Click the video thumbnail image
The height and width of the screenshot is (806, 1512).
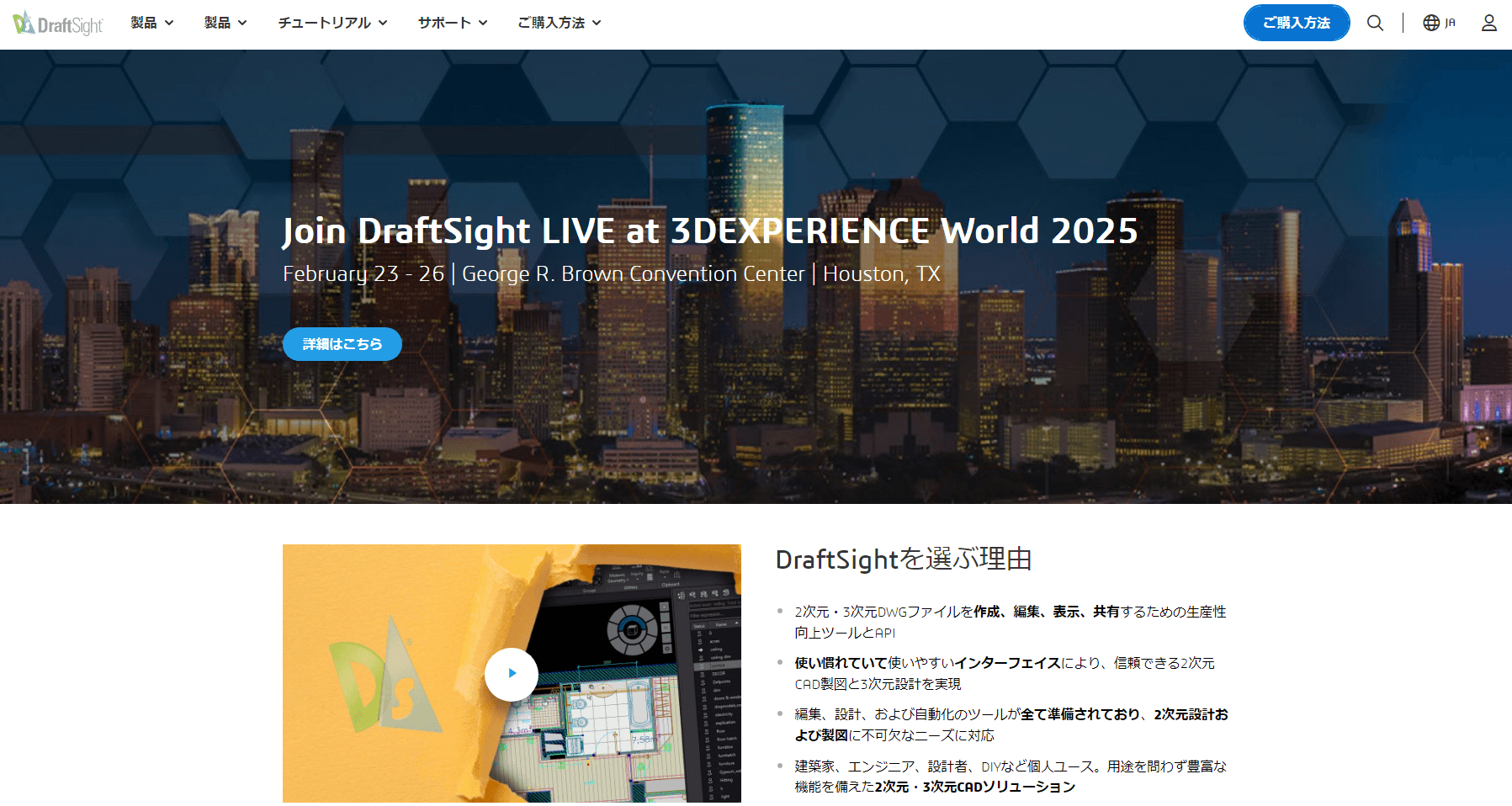click(x=512, y=674)
